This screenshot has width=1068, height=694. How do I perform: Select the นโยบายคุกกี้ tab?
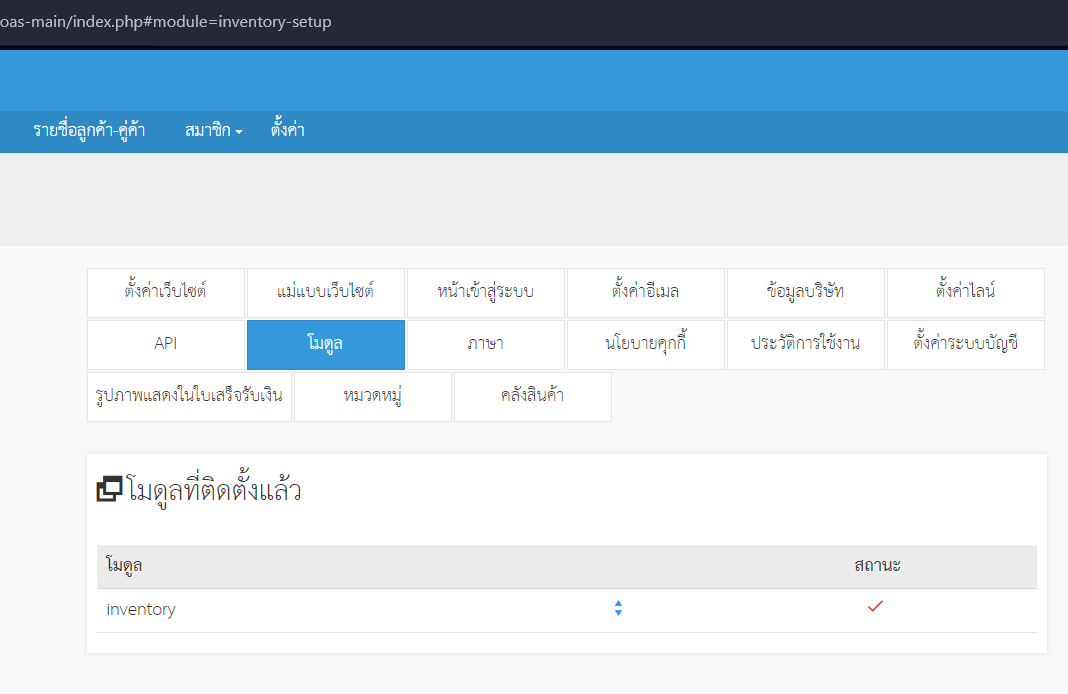click(646, 345)
